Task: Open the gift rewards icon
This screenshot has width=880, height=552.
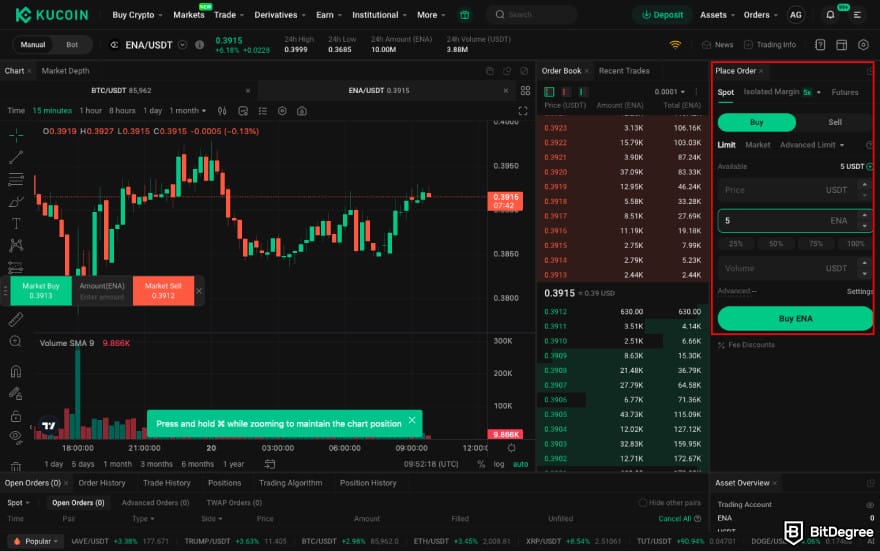Action: [465, 15]
